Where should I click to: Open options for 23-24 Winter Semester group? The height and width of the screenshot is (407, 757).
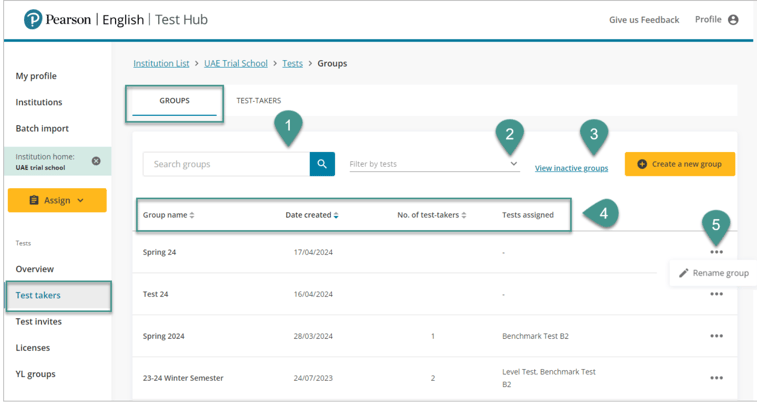[x=716, y=378]
